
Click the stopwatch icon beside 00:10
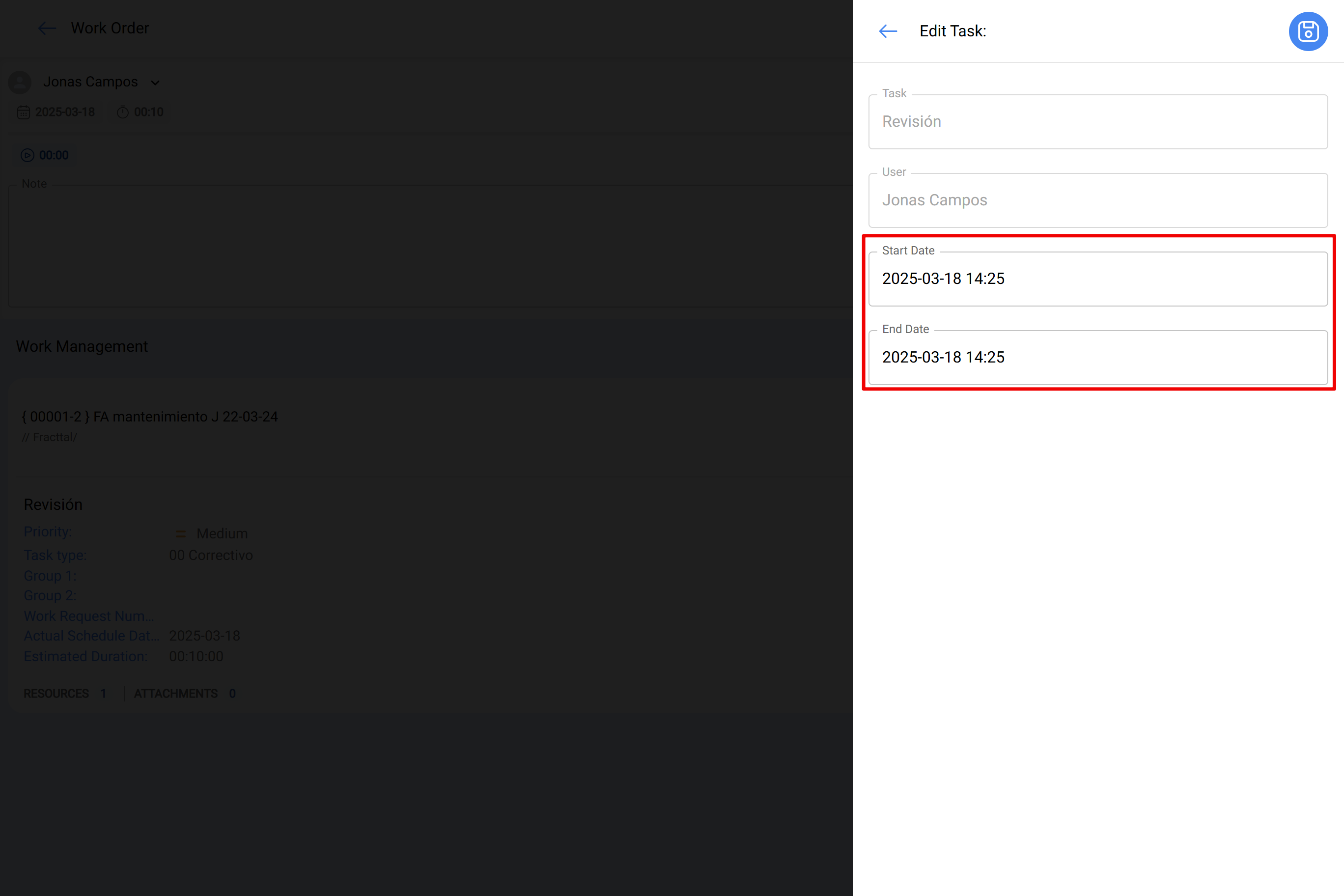[122, 112]
